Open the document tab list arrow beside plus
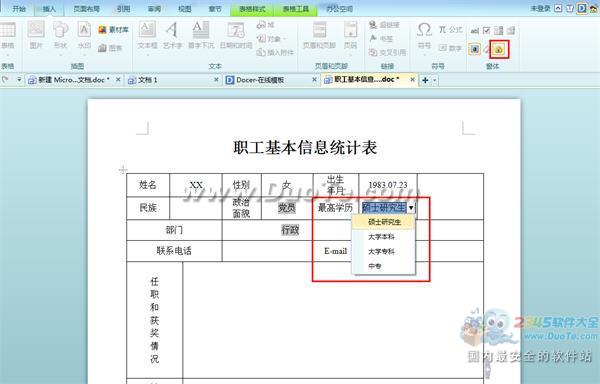 click(434, 80)
